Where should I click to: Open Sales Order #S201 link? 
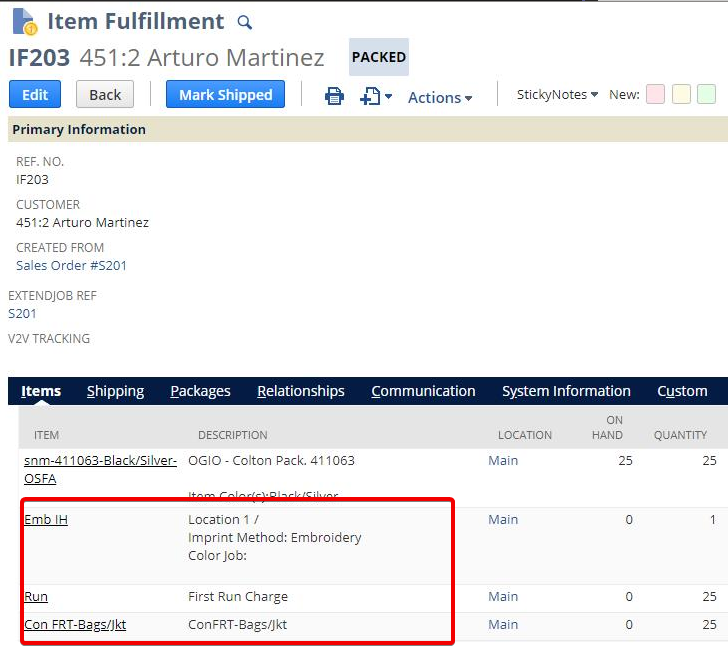(72, 266)
